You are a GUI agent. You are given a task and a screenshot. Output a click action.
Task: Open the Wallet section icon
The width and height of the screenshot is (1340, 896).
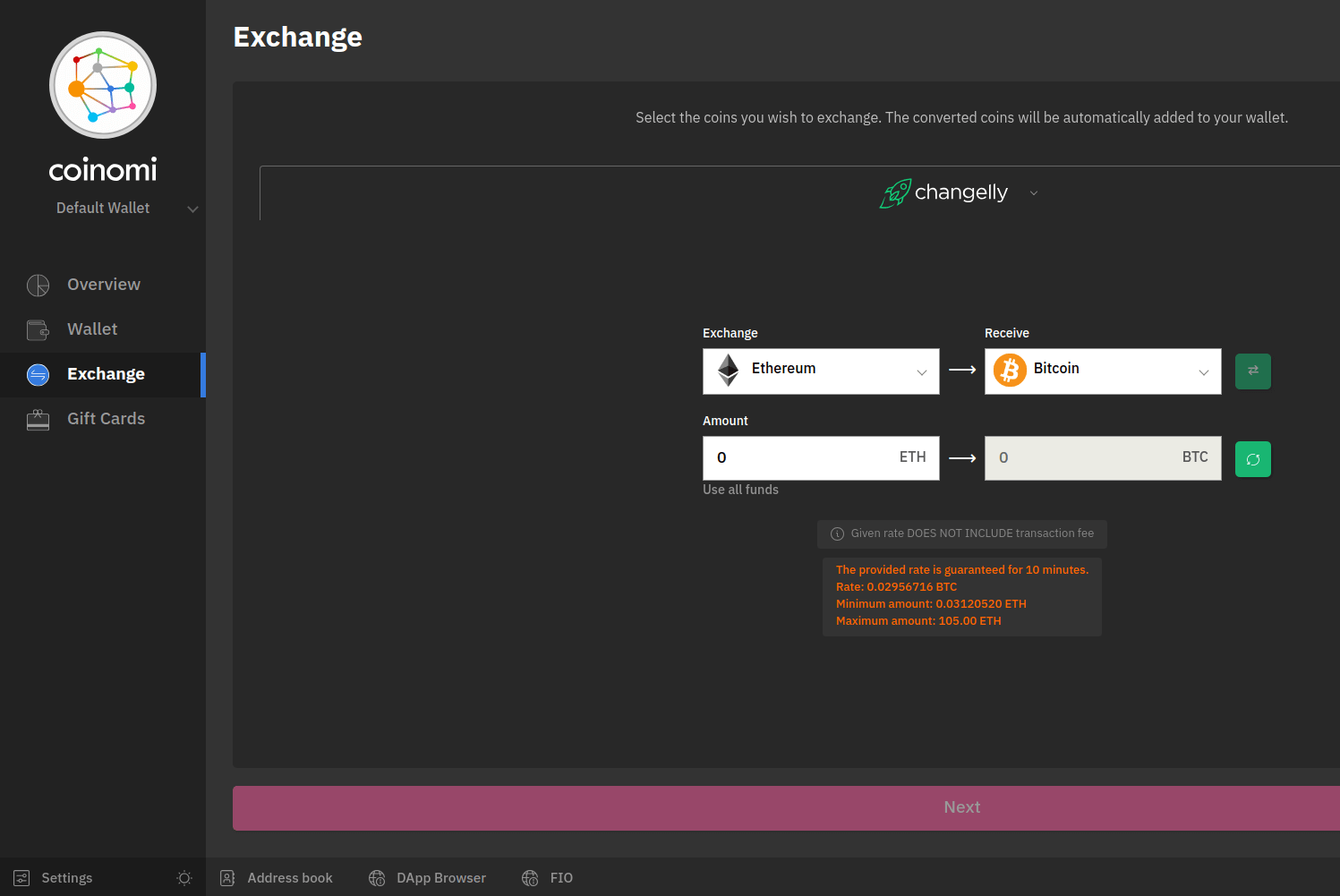[38, 329]
